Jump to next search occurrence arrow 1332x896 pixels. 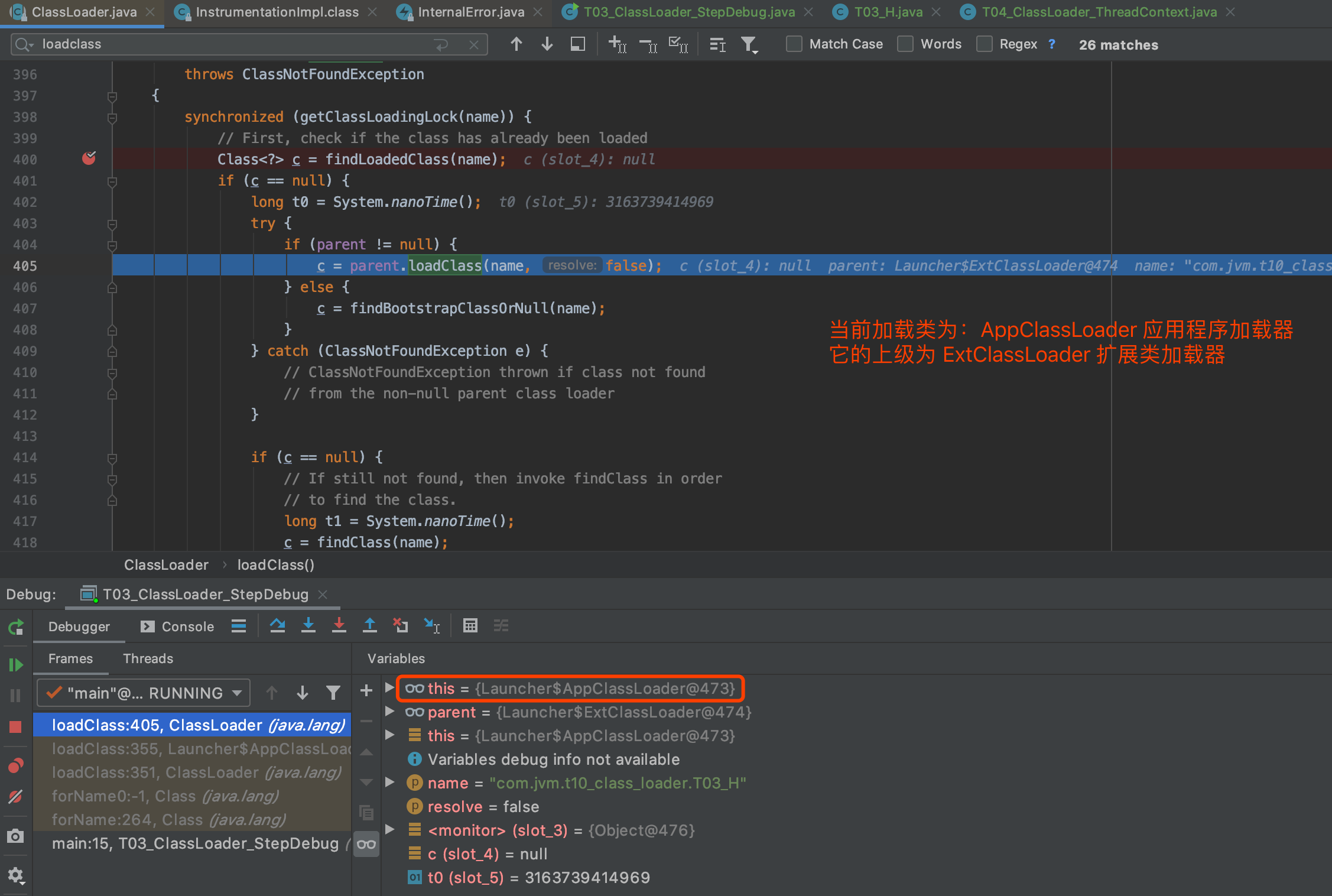(x=547, y=44)
